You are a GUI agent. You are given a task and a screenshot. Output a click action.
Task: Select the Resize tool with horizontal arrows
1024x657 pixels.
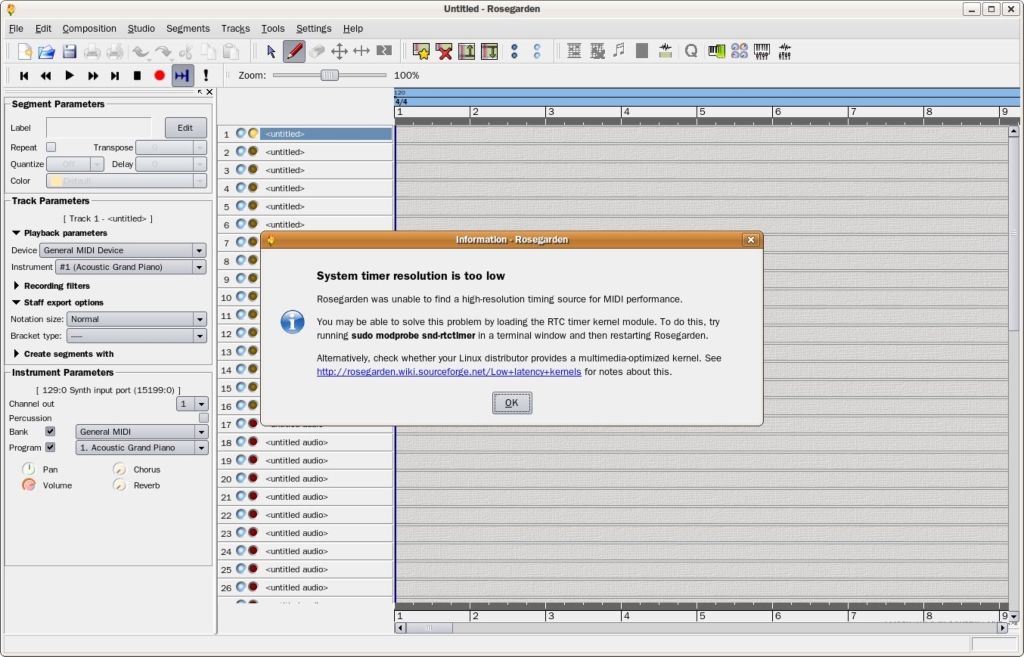[361, 52]
